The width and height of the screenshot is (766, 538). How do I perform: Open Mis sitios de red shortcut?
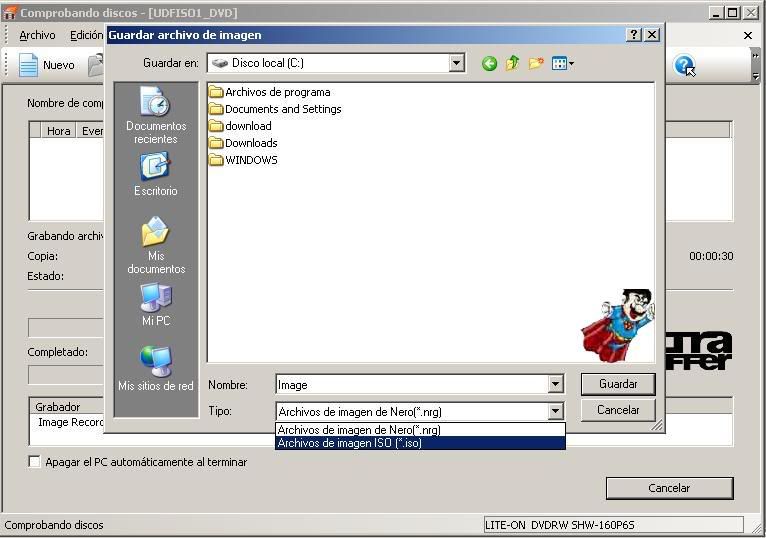(156, 368)
